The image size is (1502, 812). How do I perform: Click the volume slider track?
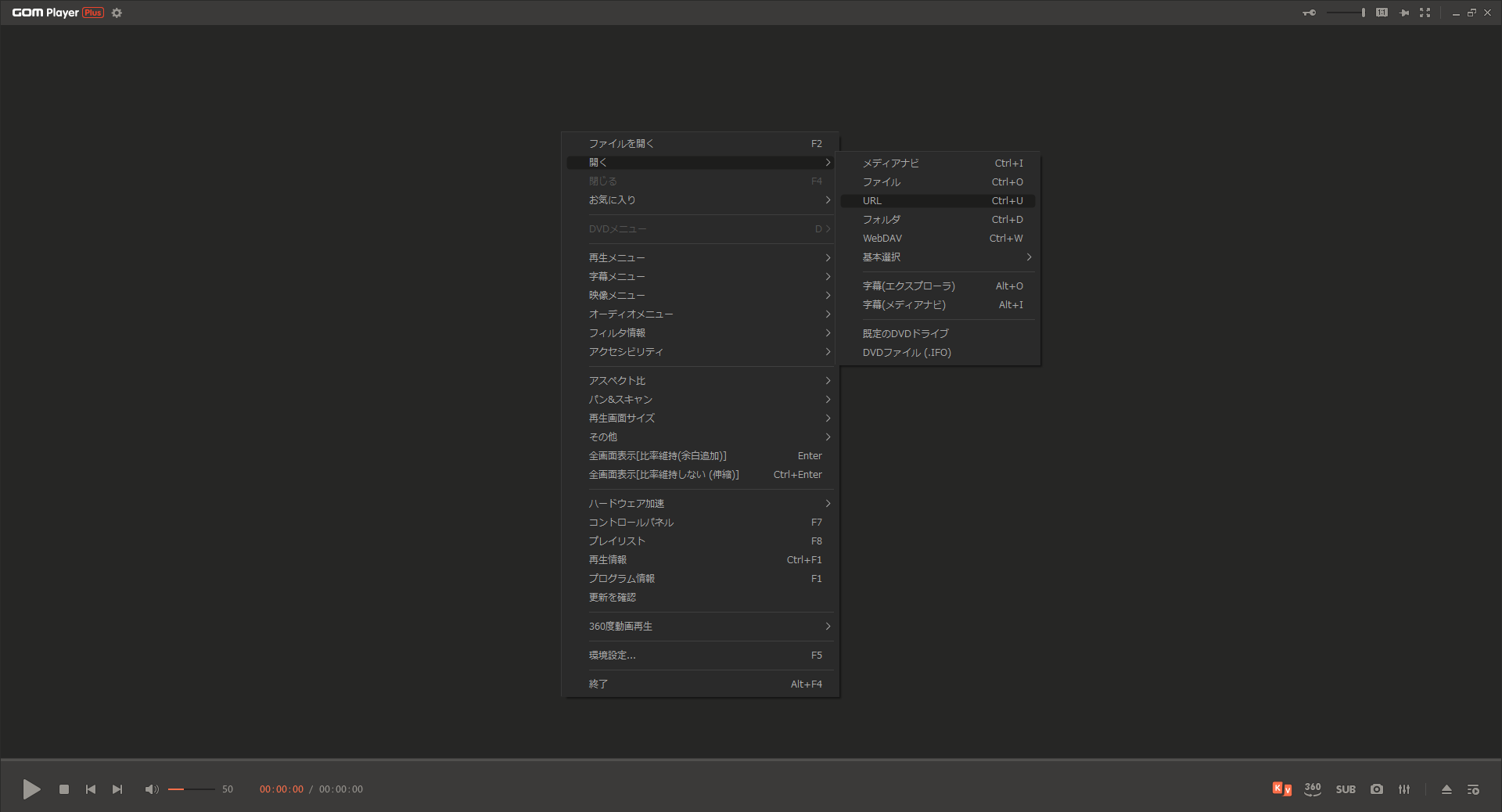[x=192, y=789]
